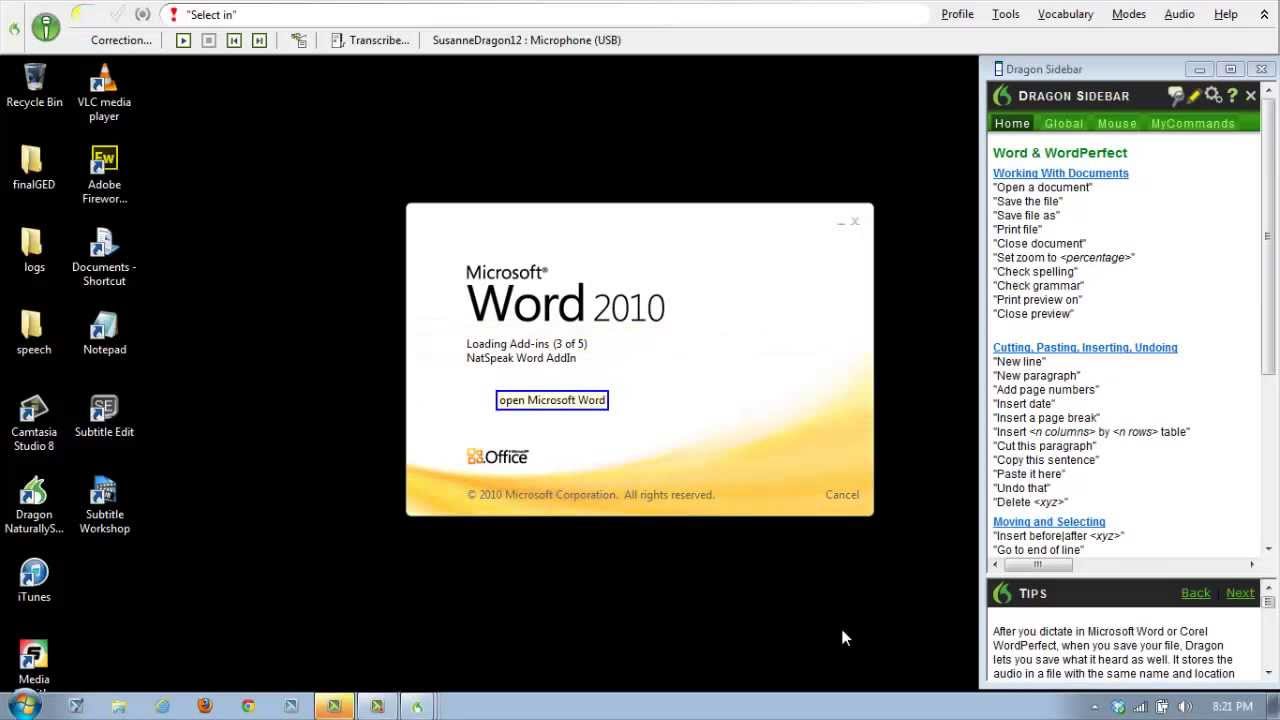Click the Stop playback button on DragonBar
Image resolution: width=1280 pixels, height=720 pixels.
(x=209, y=40)
